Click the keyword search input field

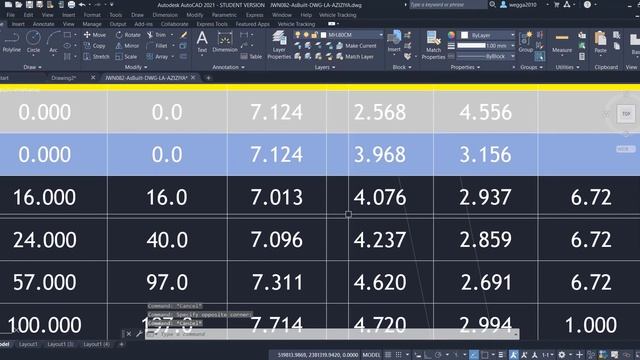click(x=448, y=4)
